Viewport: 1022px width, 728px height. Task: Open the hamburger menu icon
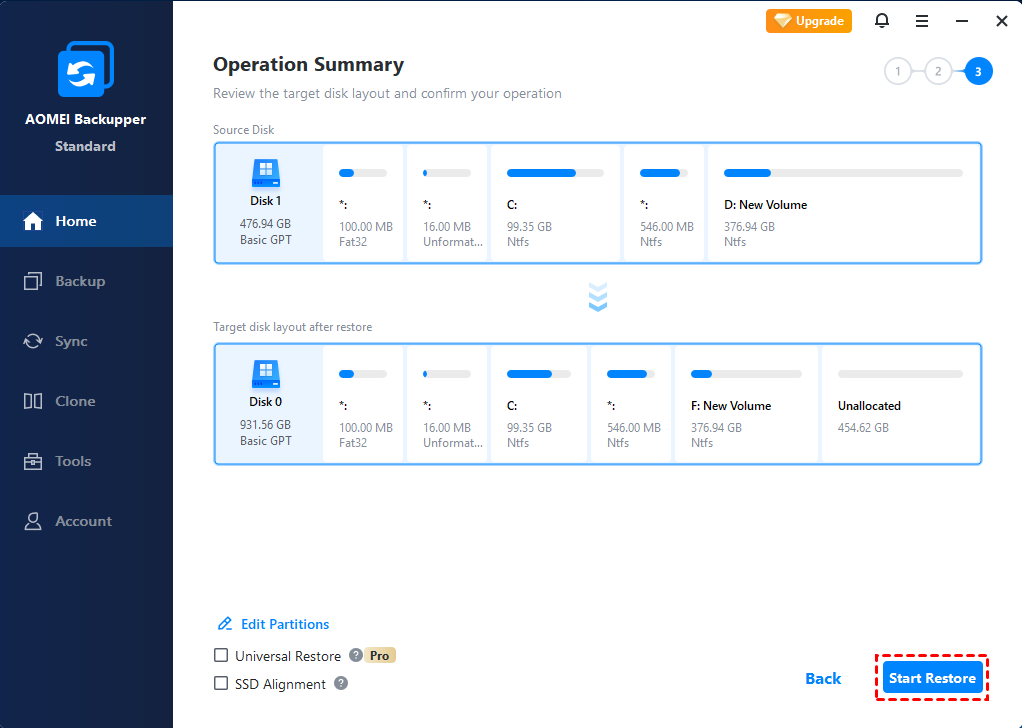(922, 21)
